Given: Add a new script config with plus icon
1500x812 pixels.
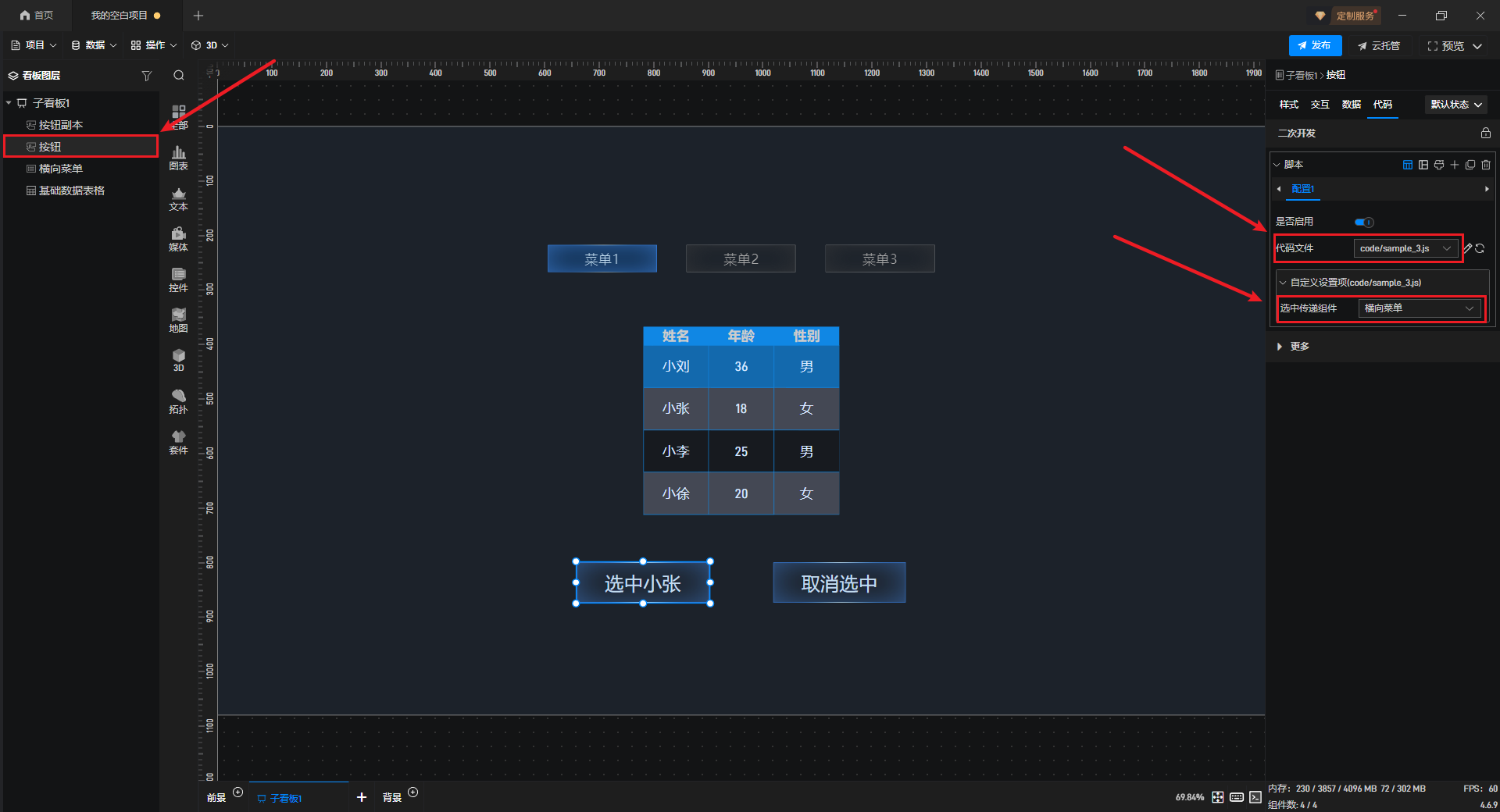Looking at the screenshot, I should pyautogui.click(x=1455, y=165).
